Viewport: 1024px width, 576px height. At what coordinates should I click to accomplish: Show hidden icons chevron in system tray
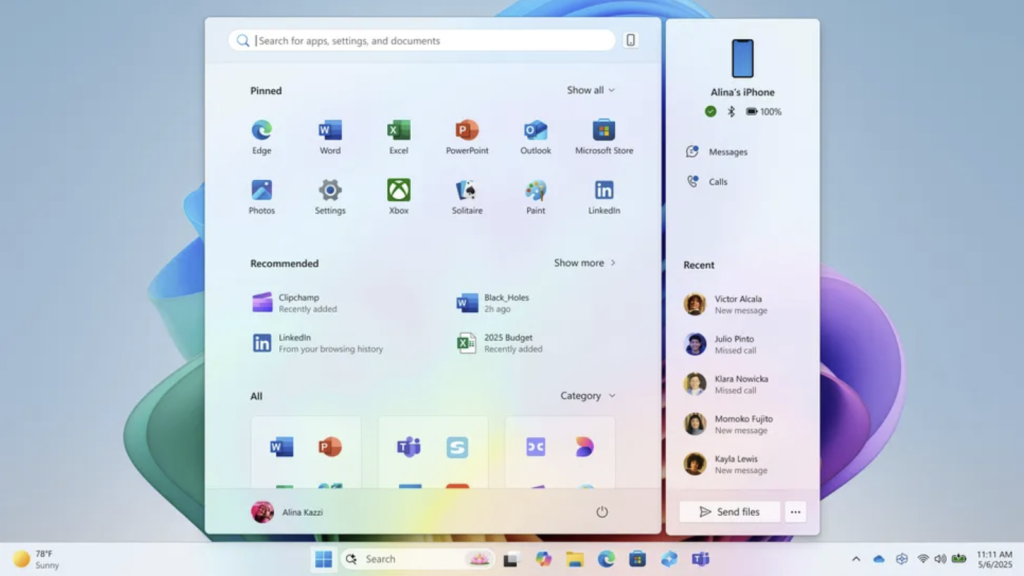[856, 559]
